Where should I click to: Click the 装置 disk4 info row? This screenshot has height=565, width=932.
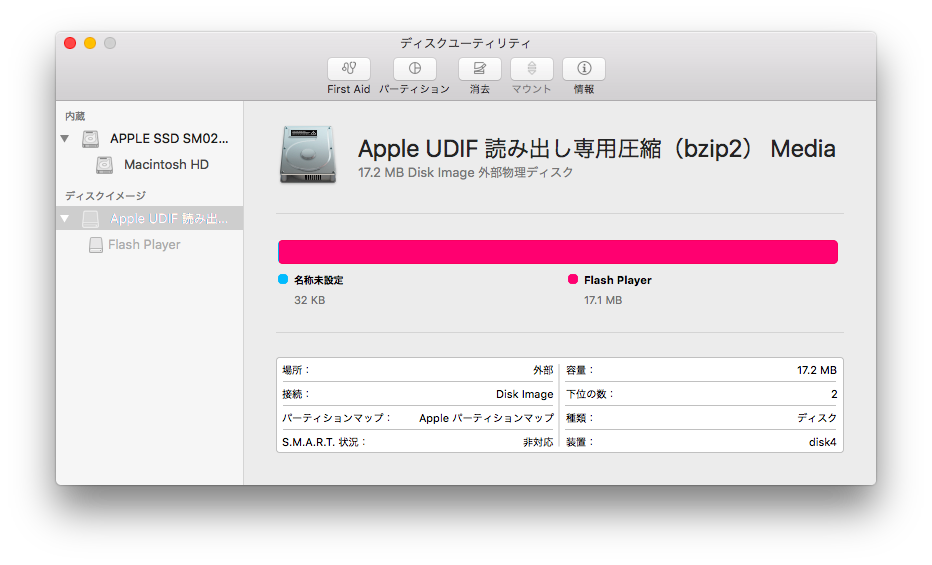click(x=701, y=441)
